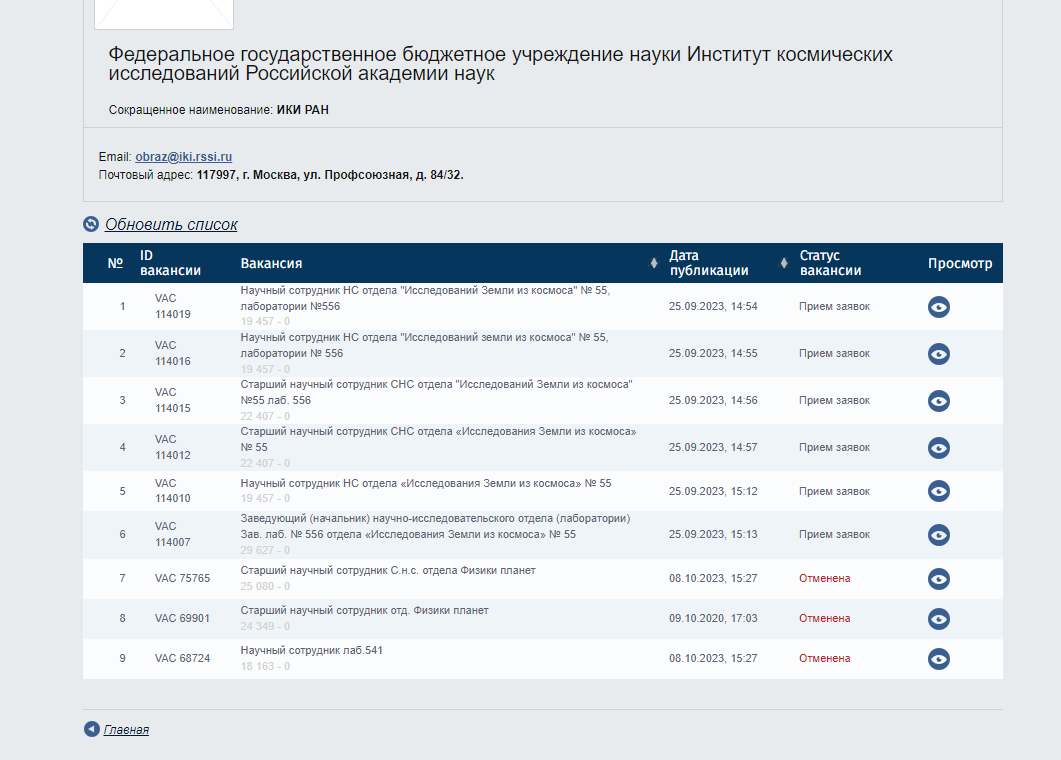View the cancelled vacancy VAC 75765 details
This screenshot has height=760, width=1061.
coord(938,578)
